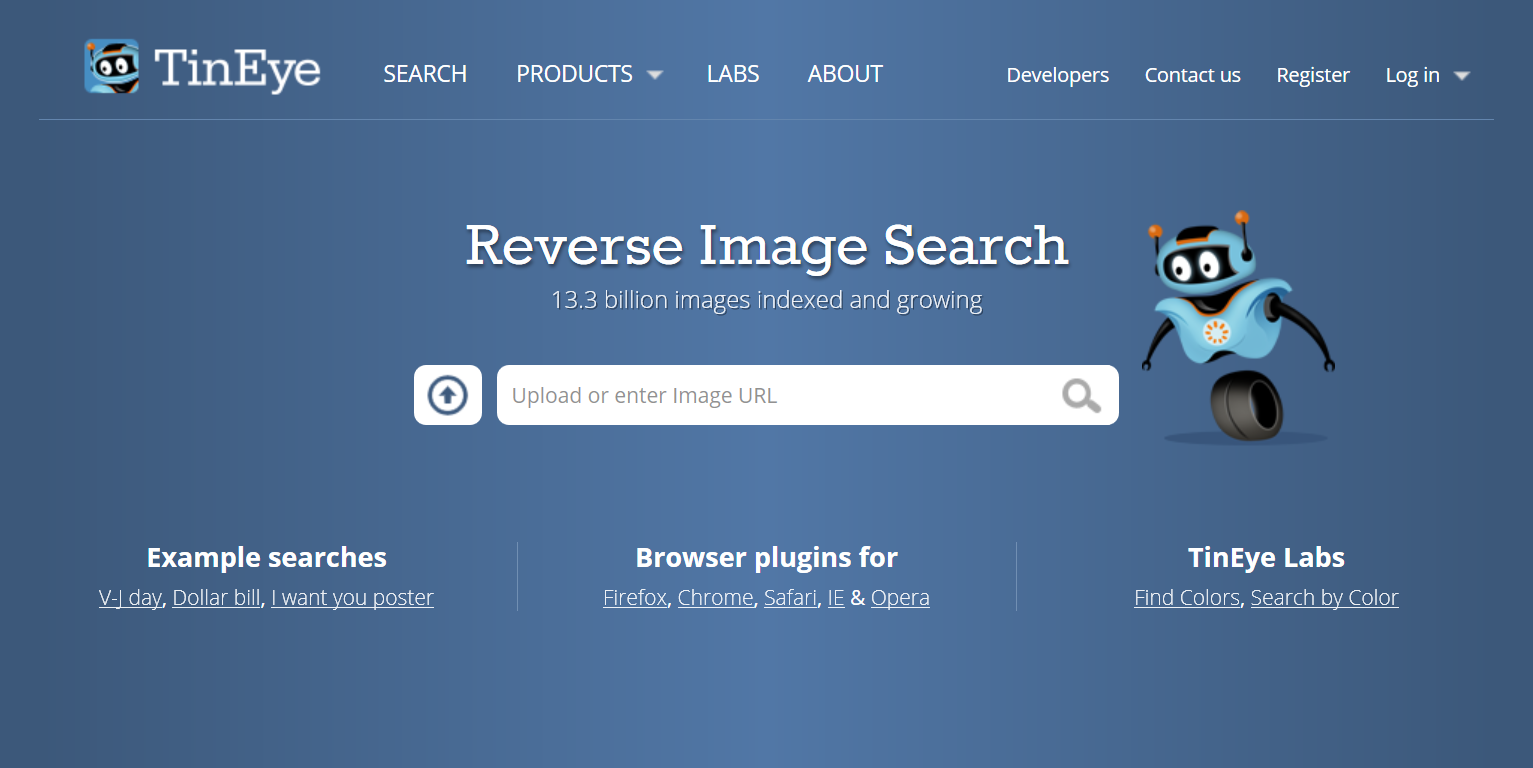Click the Example searches heading
The height and width of the screenshot is (768, 1533).
pyautogui.click(x=267, y=557)
